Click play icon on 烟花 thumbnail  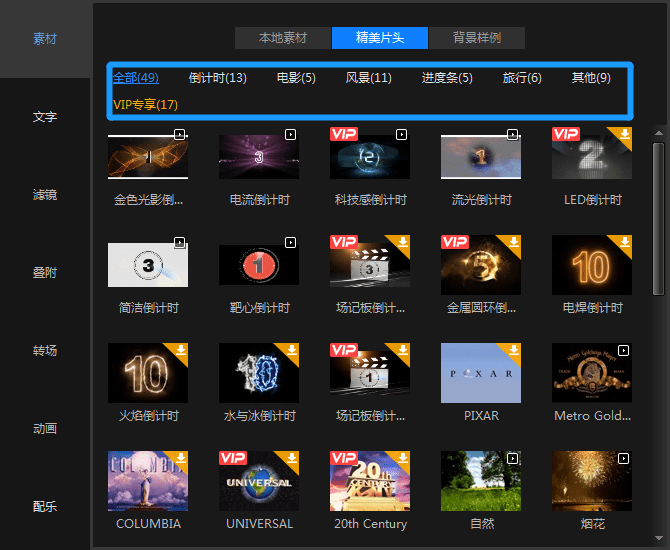pyautogui.click(x=623, y=459)
